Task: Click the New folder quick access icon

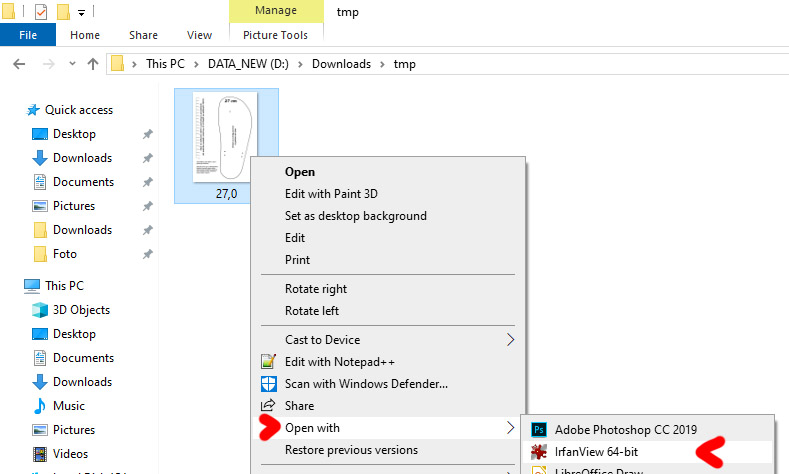Action: [63, 11]
